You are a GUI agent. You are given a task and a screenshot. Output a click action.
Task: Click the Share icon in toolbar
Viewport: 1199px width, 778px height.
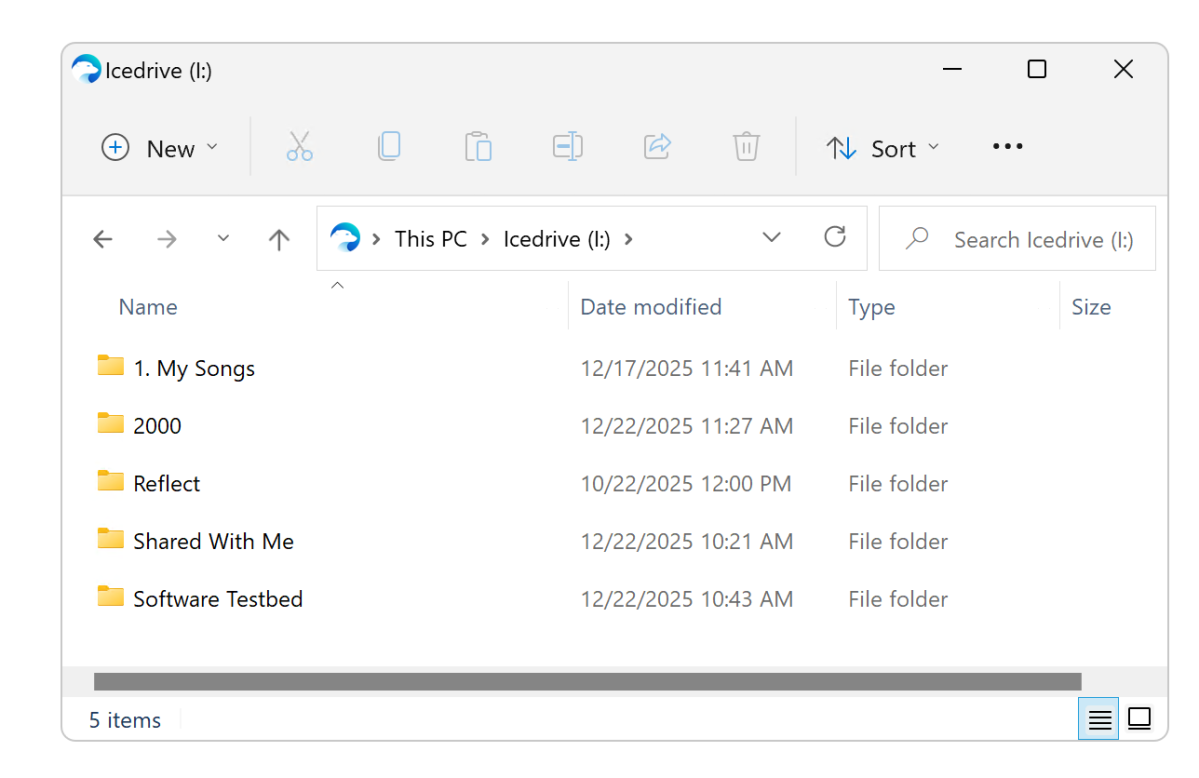tap(656, 147)
